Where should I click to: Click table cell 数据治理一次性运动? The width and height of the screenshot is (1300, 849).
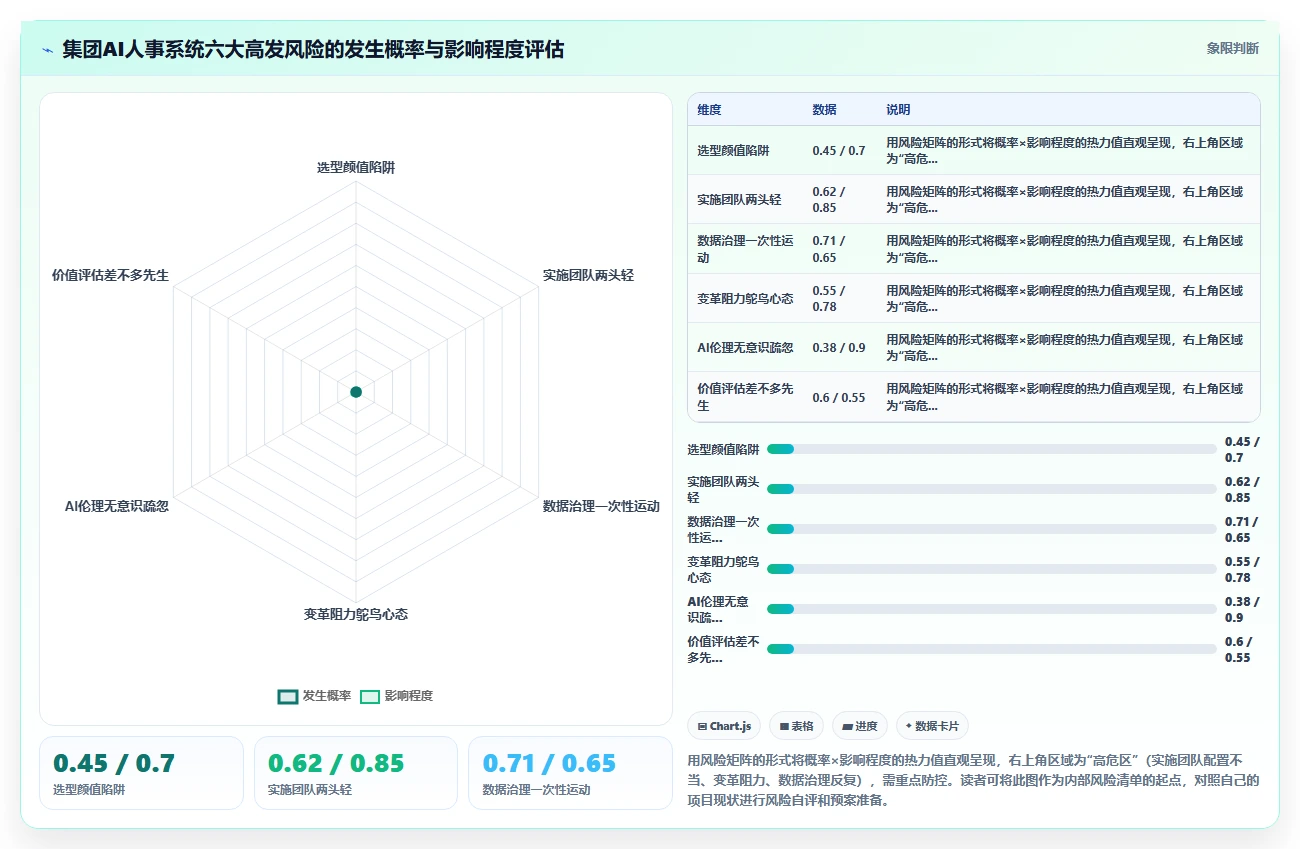point(746,249)
